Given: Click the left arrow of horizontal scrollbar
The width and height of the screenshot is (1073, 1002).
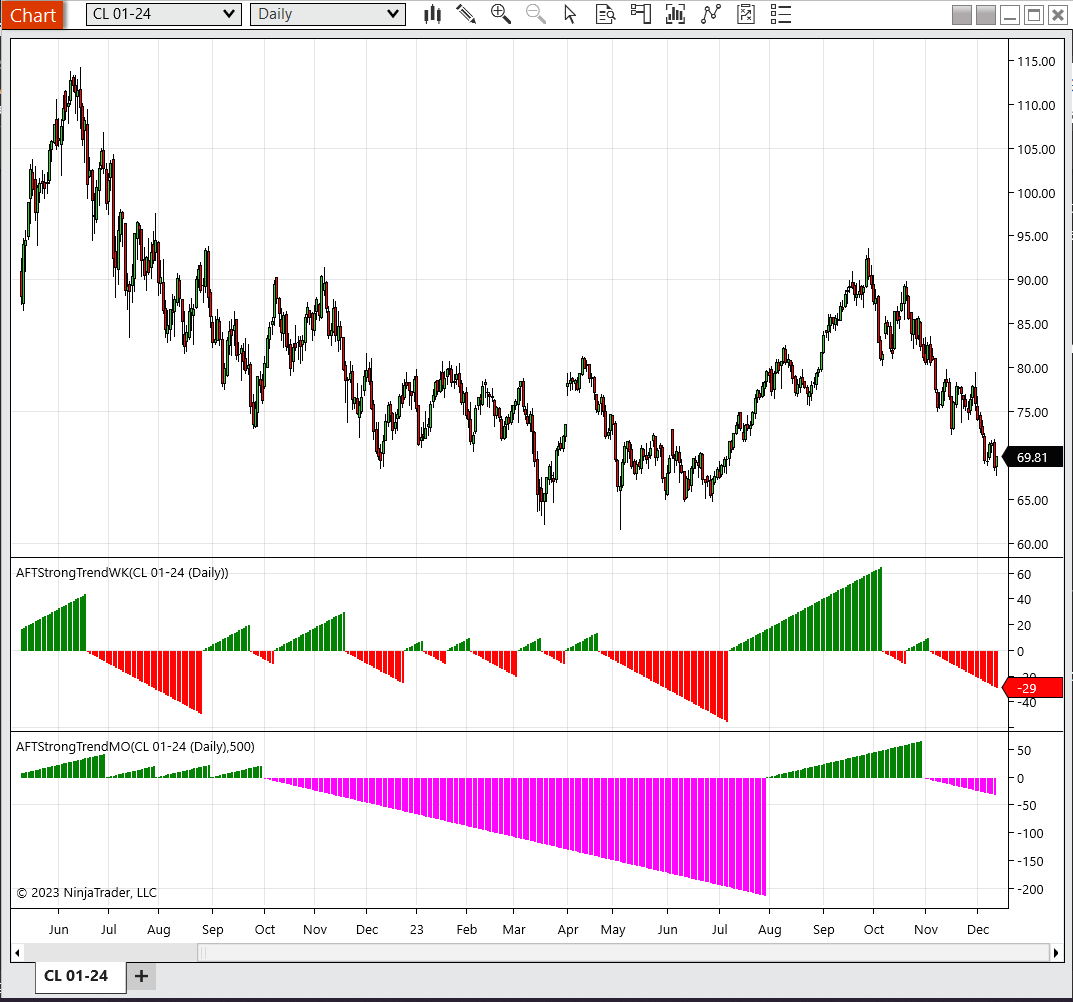Looking at the screenshot, I should click(17, 953).
